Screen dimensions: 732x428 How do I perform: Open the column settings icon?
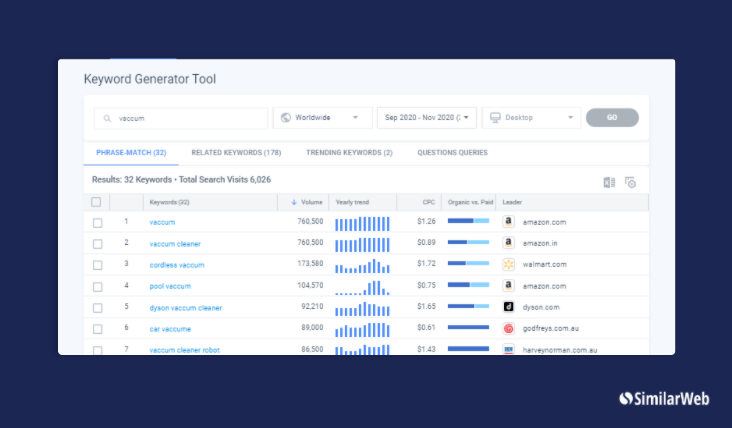pos(630,182)
